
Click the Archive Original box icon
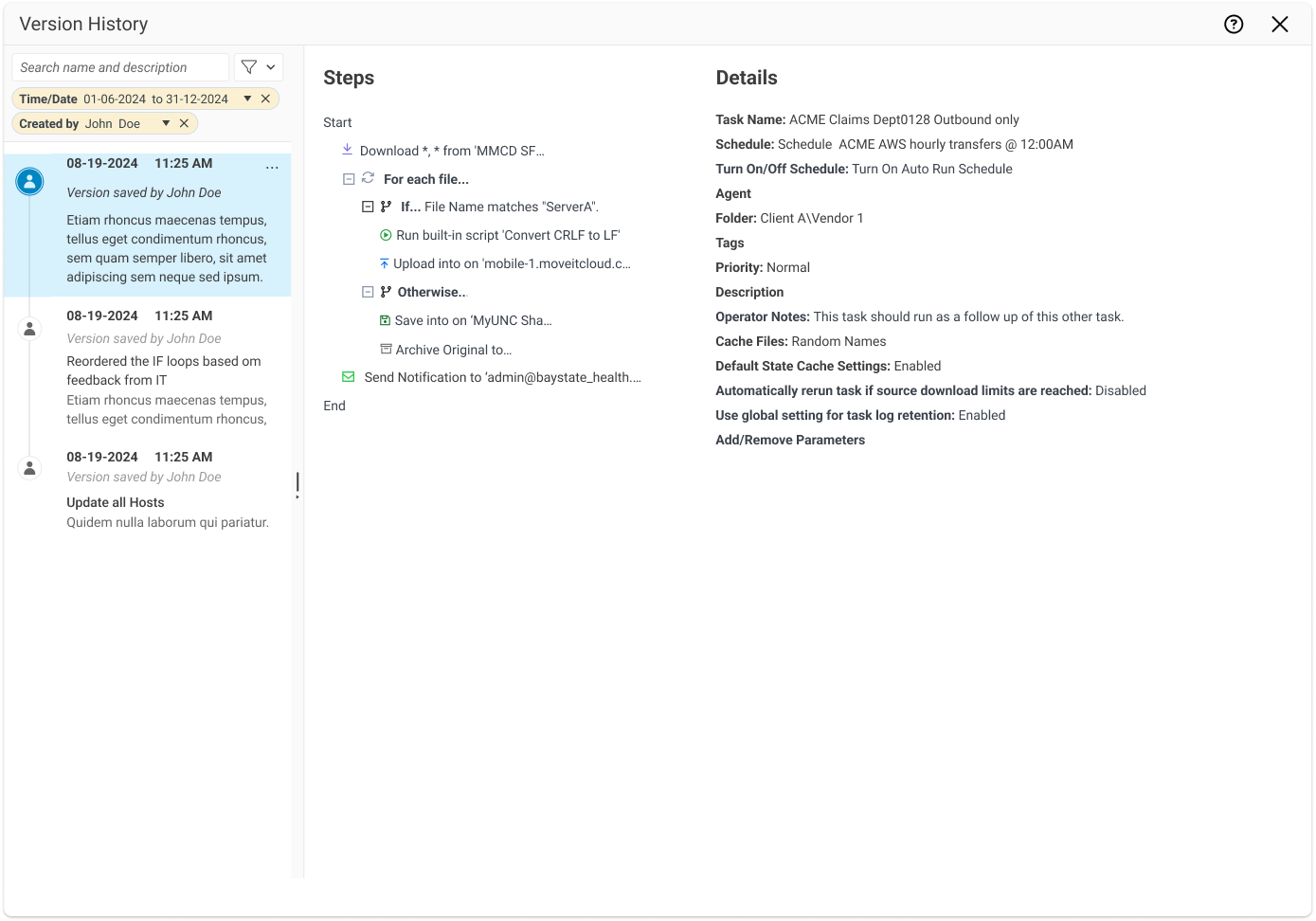386,349
